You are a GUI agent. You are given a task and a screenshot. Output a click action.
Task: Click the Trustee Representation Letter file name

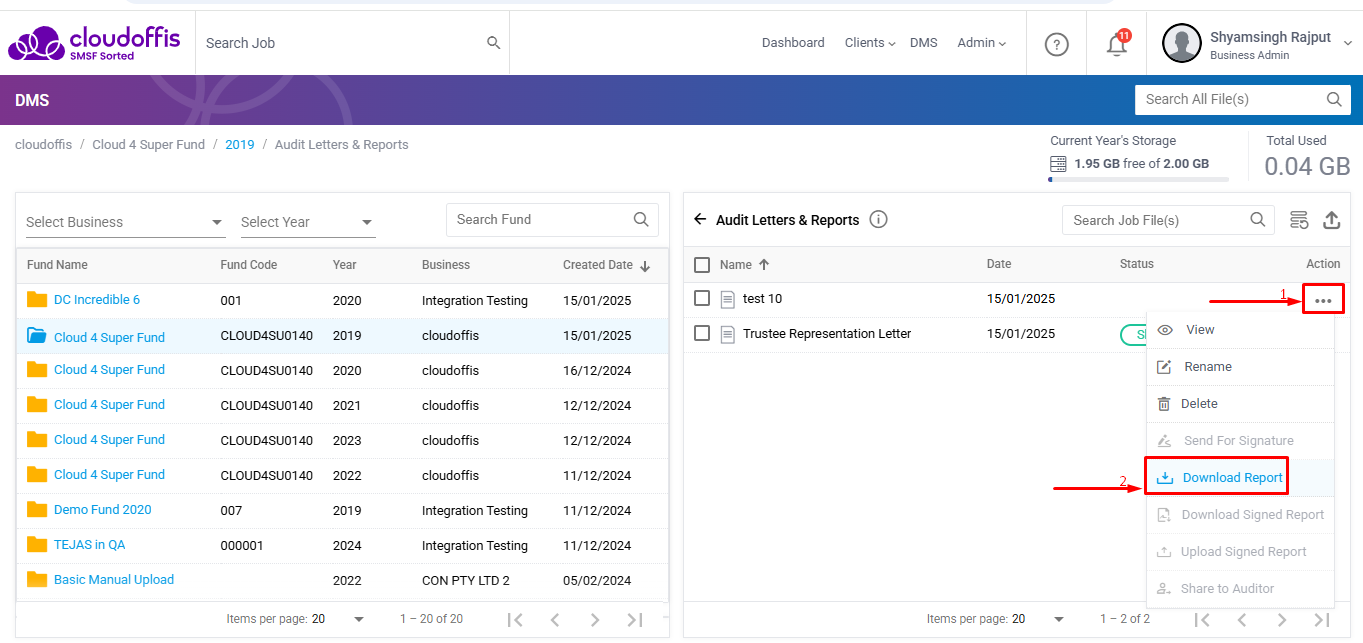[827, 334]
